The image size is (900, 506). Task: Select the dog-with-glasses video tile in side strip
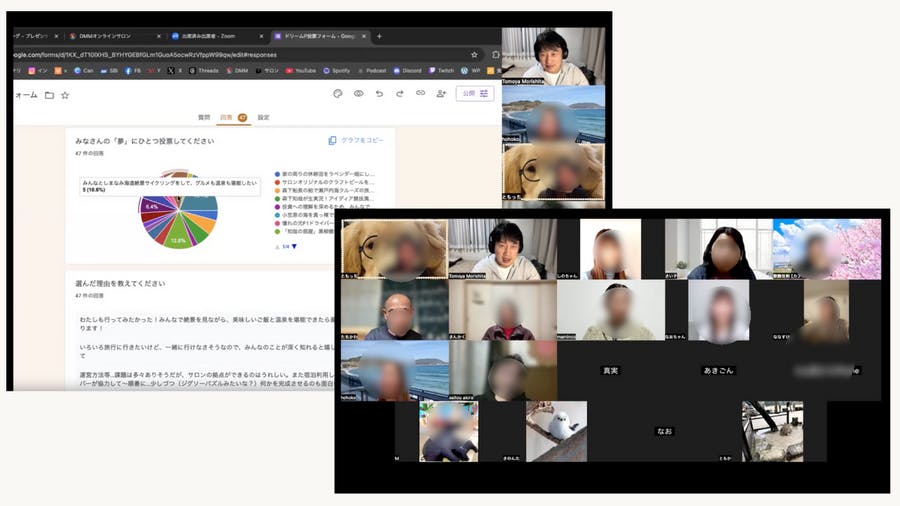(553, 172)
